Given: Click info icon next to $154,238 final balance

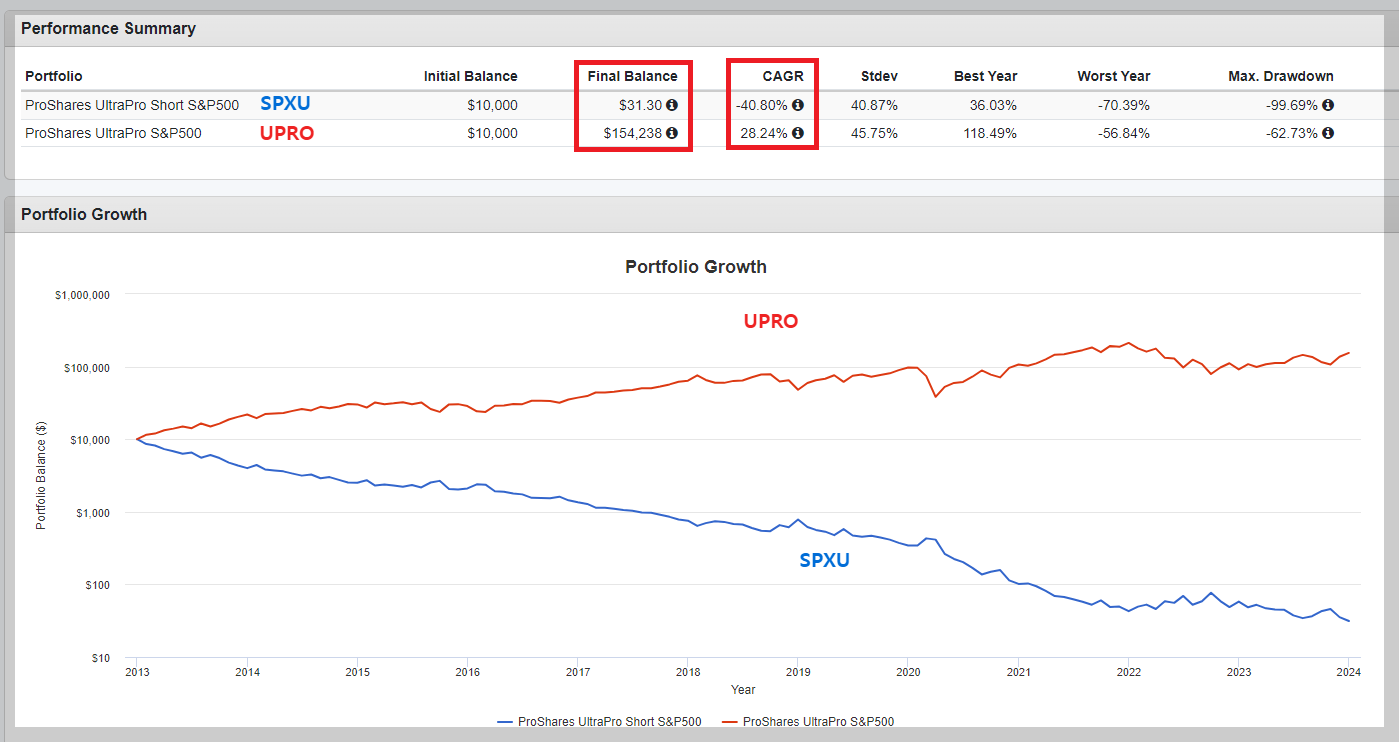Looking at the screenshot, I should (x=672, y=133).
